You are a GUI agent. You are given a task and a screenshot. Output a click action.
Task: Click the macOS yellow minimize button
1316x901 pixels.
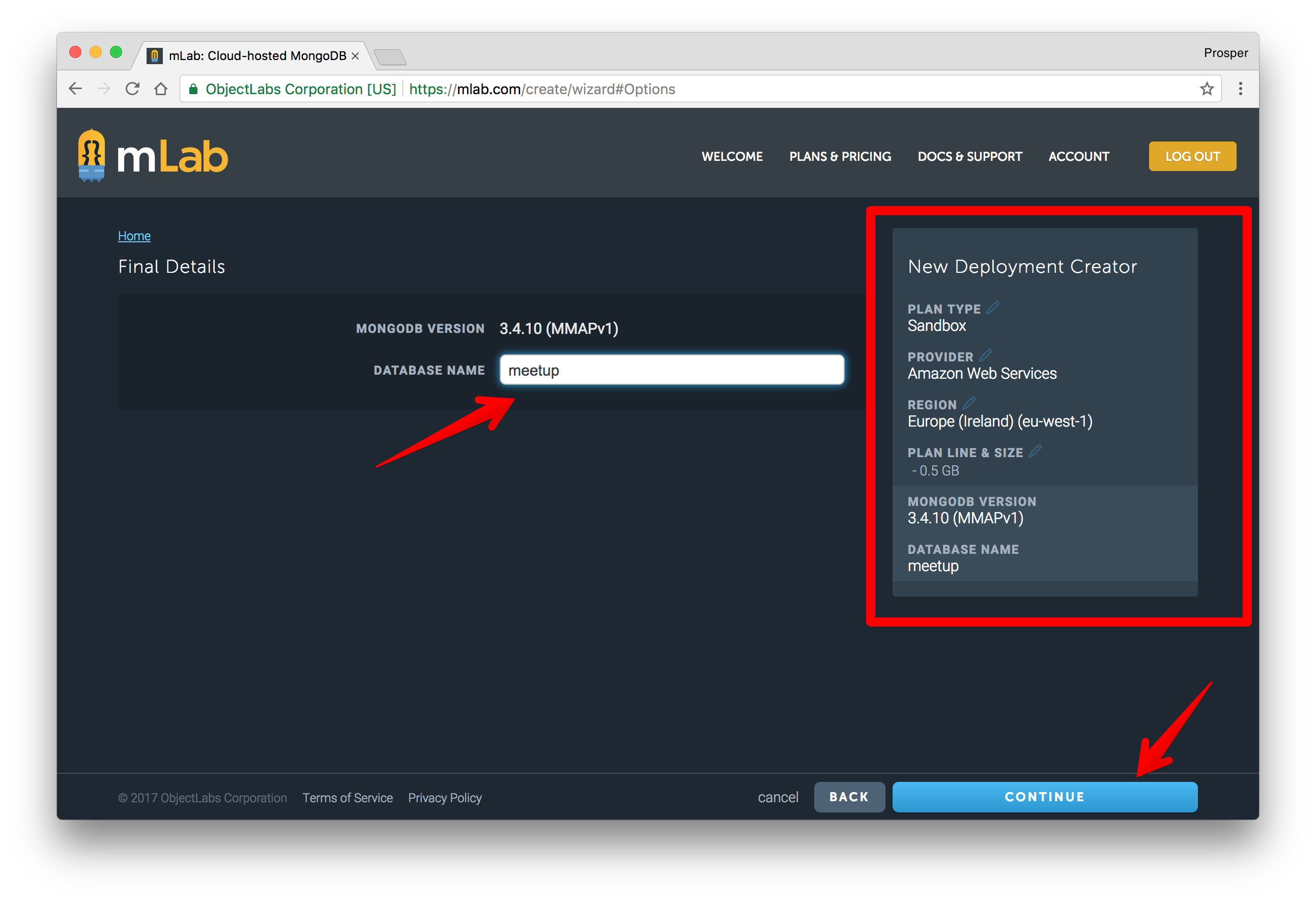pos(96,52)
